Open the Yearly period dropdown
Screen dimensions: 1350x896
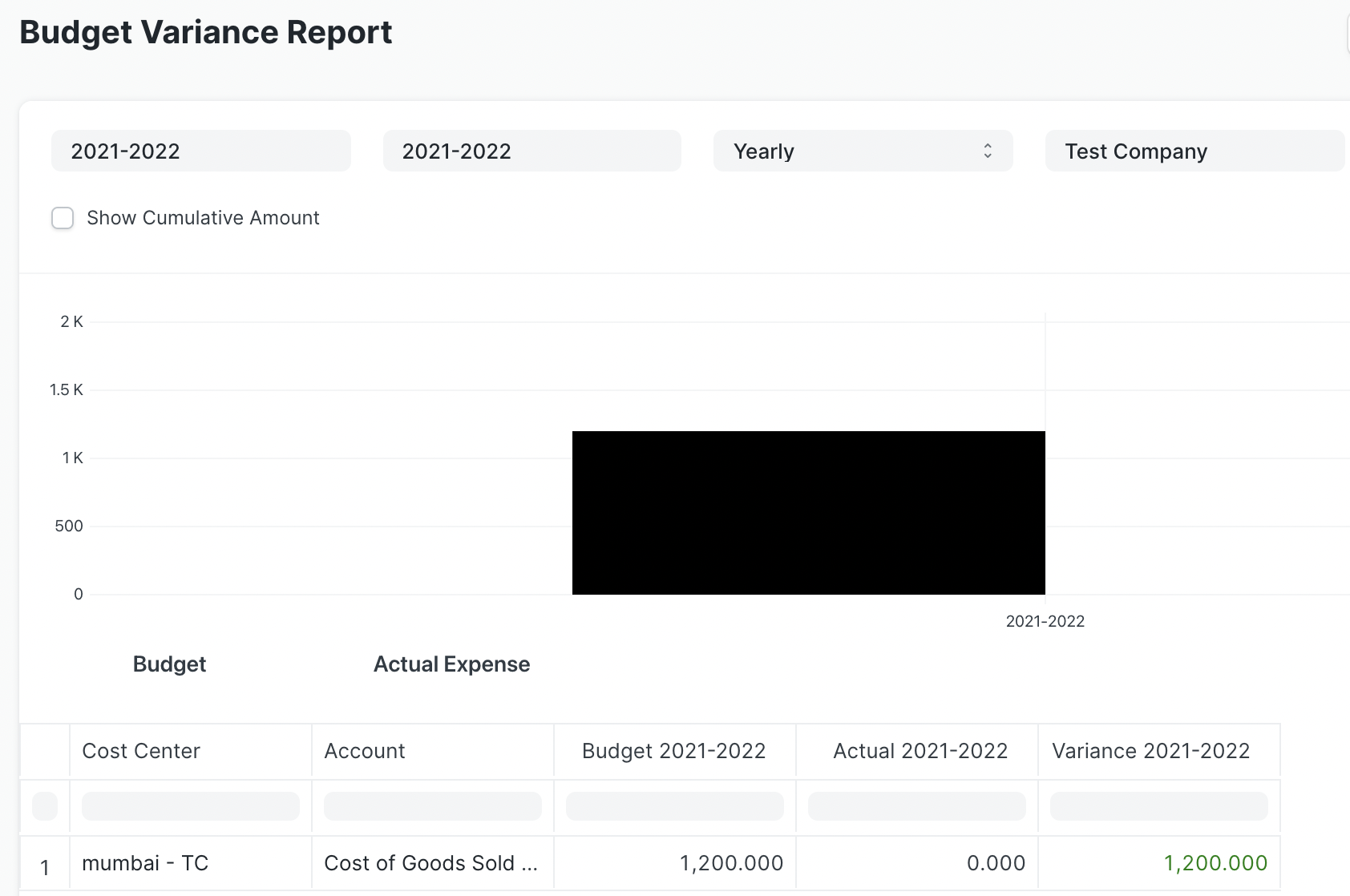coord(862,151)
